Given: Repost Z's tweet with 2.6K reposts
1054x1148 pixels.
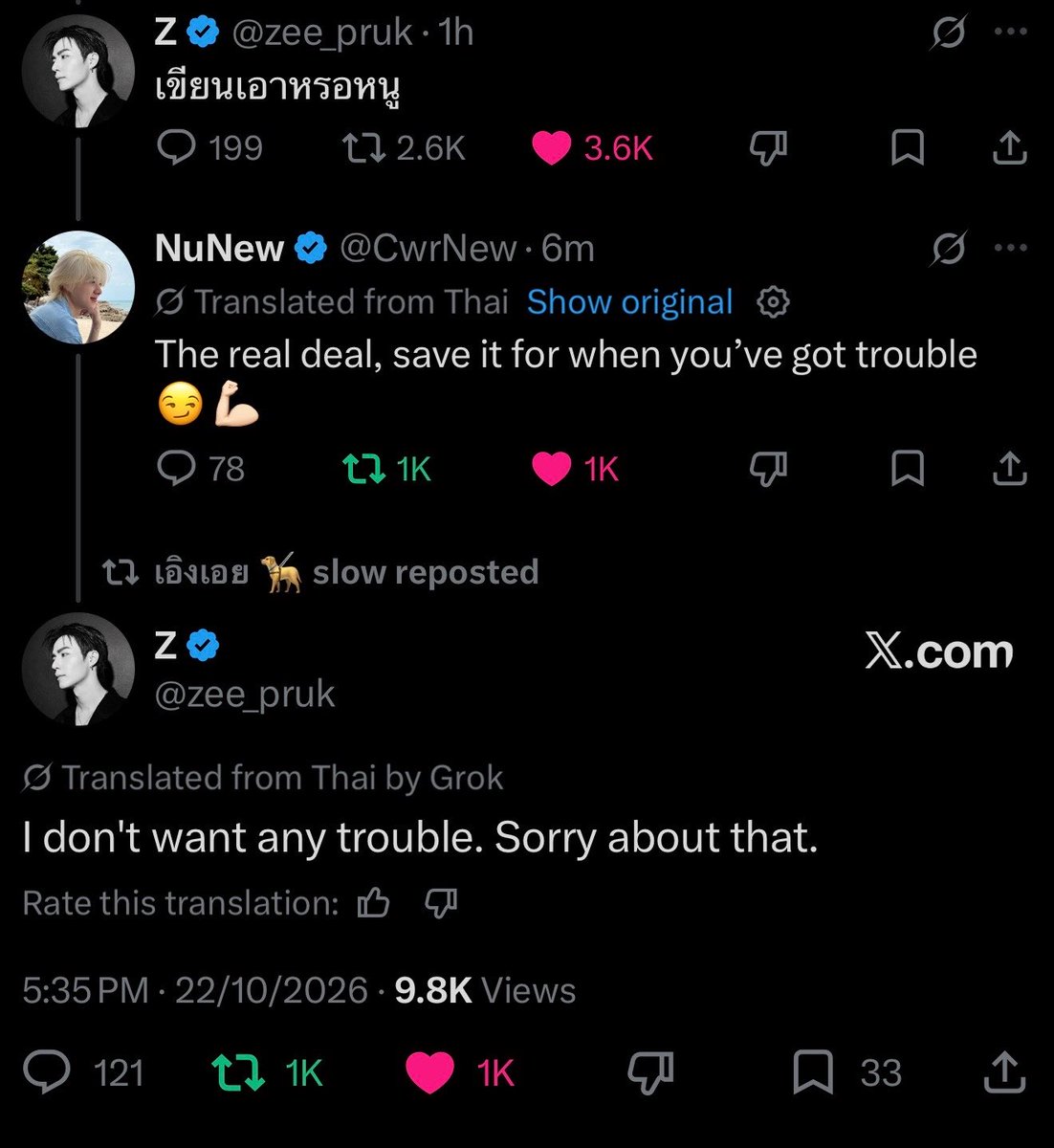Looking at the screenshot, I should point(404,147).
